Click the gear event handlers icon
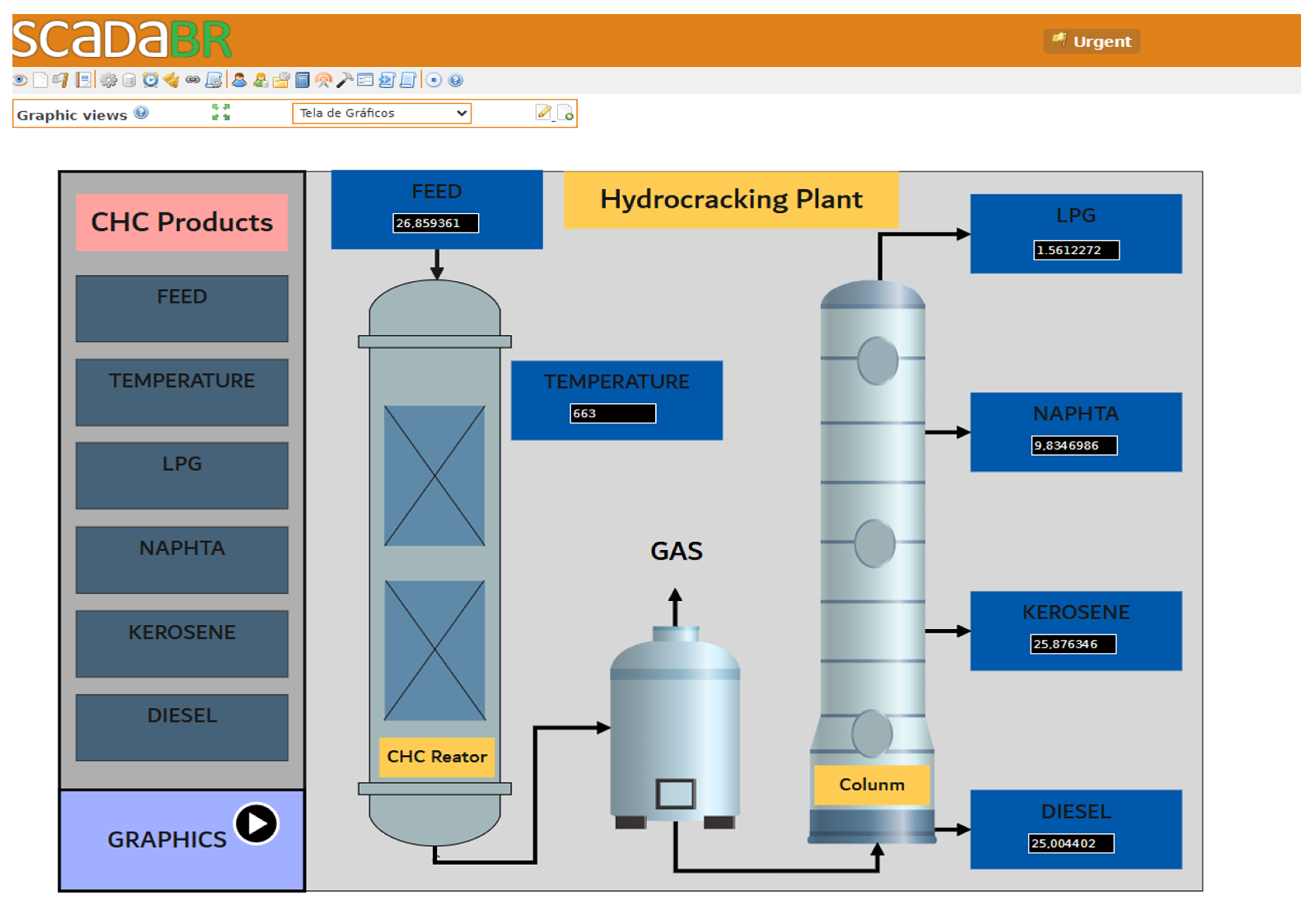The width and height of the screenshot is (1316, 905). 108,80
